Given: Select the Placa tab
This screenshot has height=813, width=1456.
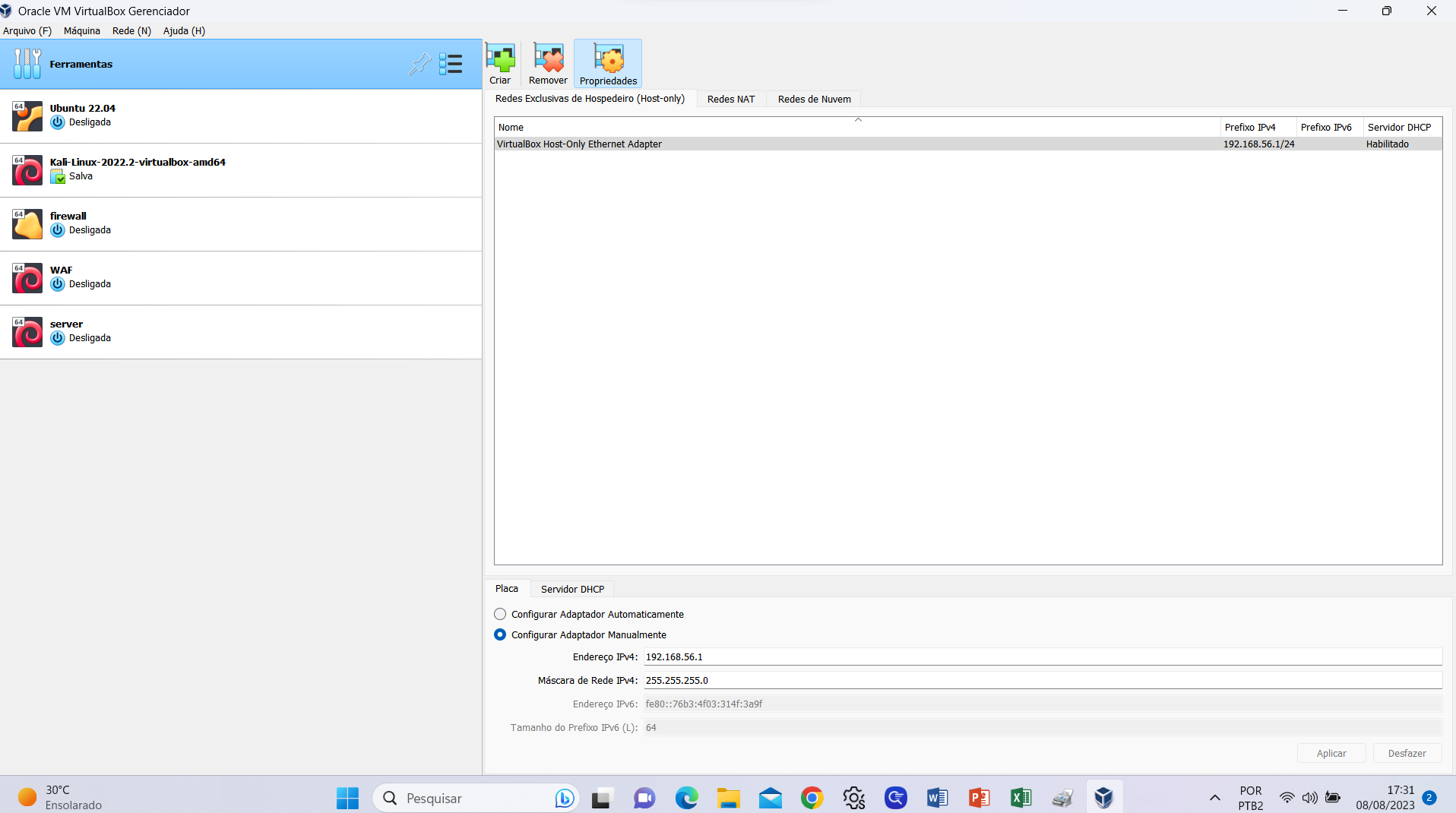Looking at the screenshot, I should (507, 589).
